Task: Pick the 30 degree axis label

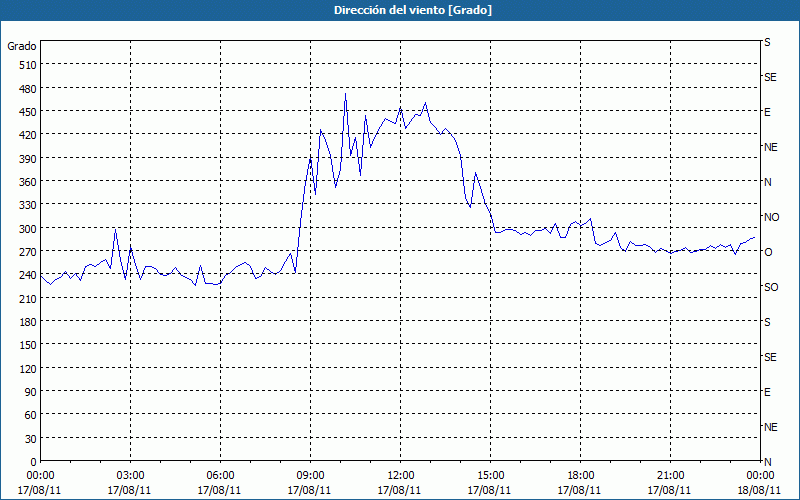Action: coord(31,439)
